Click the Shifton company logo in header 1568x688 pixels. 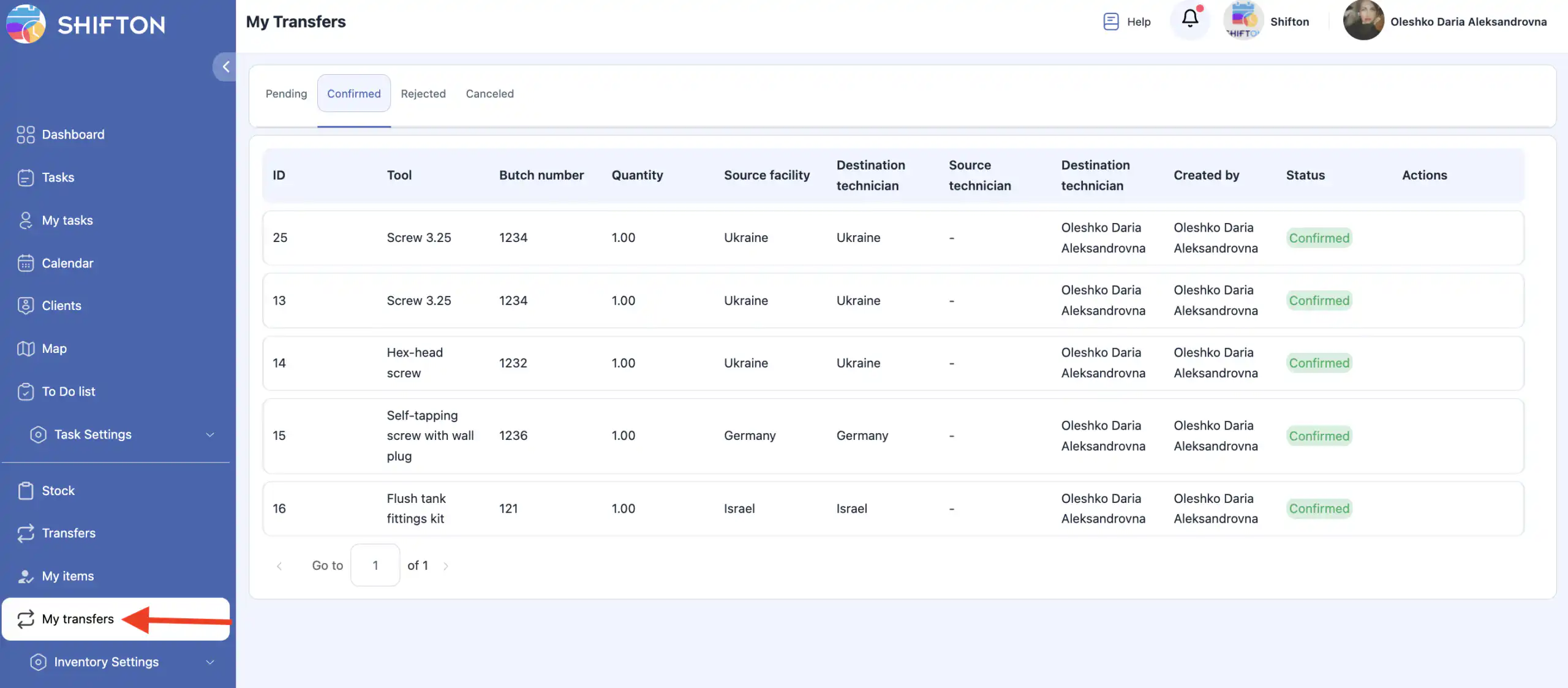(1243, 21)
